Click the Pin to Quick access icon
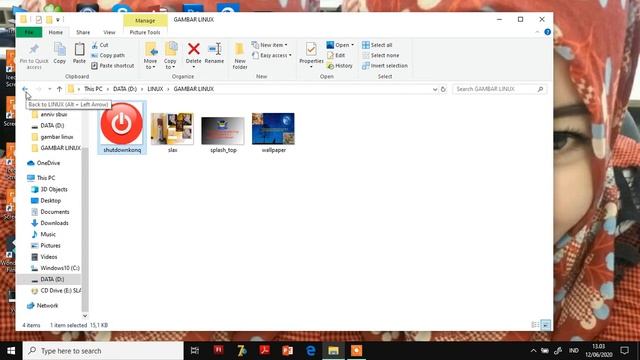 [x=34, y=50]
